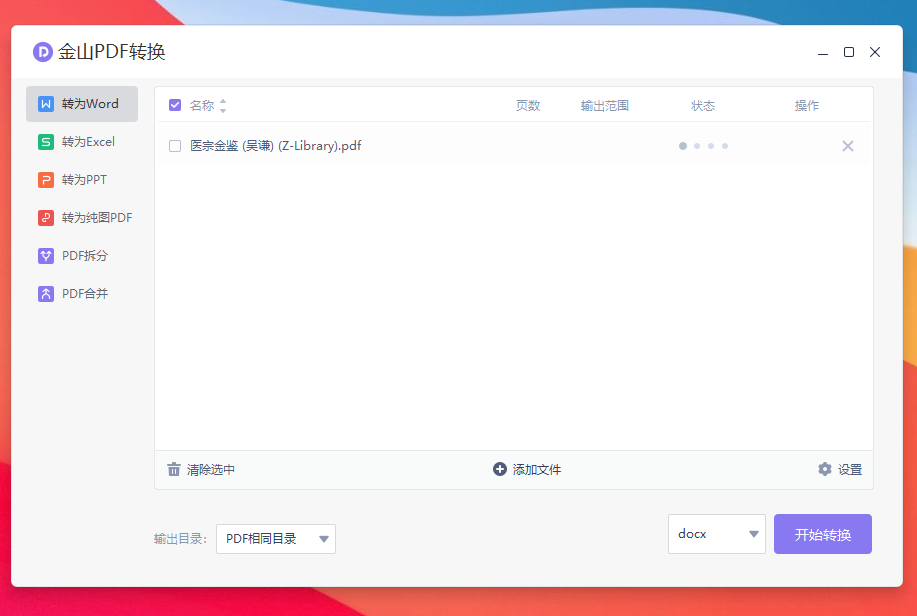Switch to 转为Excel conversion mode
The height and width of the screenshot is (616, 917).
(82, 142)
